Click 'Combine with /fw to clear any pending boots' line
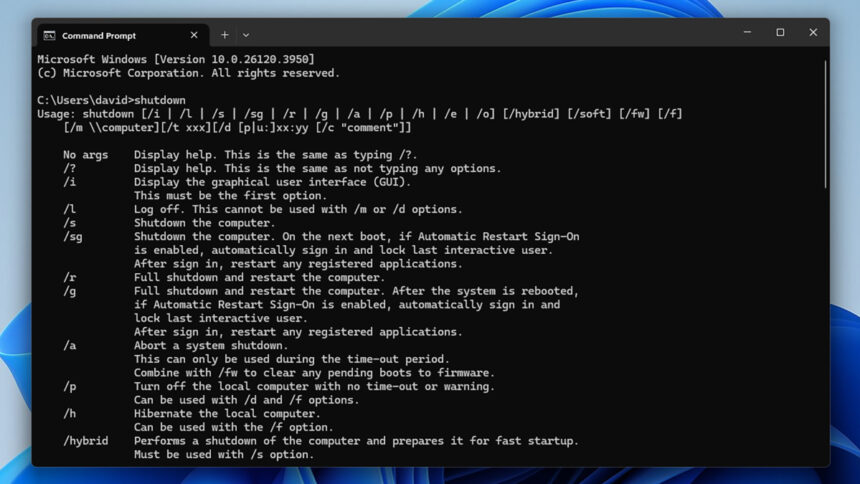 (314, 373)
